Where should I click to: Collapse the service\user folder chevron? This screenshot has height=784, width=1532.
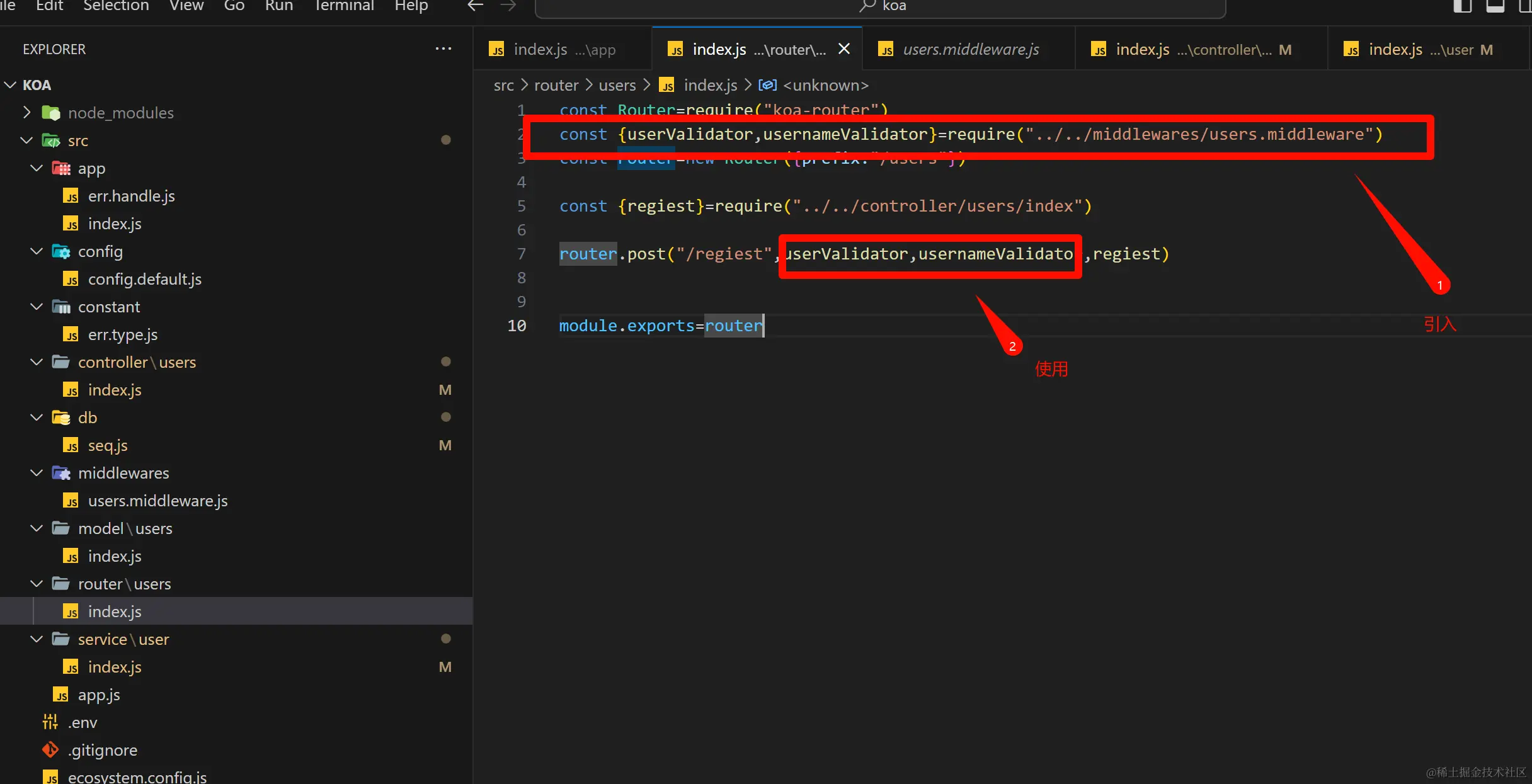tap(37, 639)
